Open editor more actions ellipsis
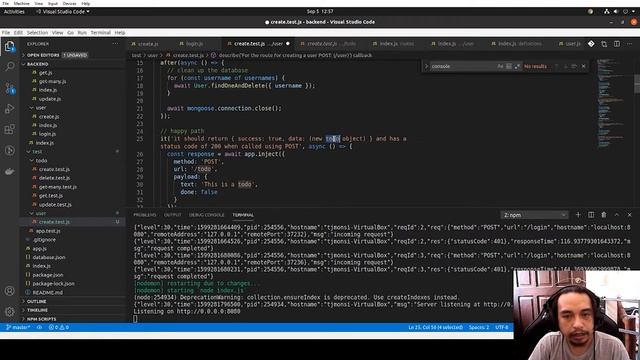 tap(629, 44)
